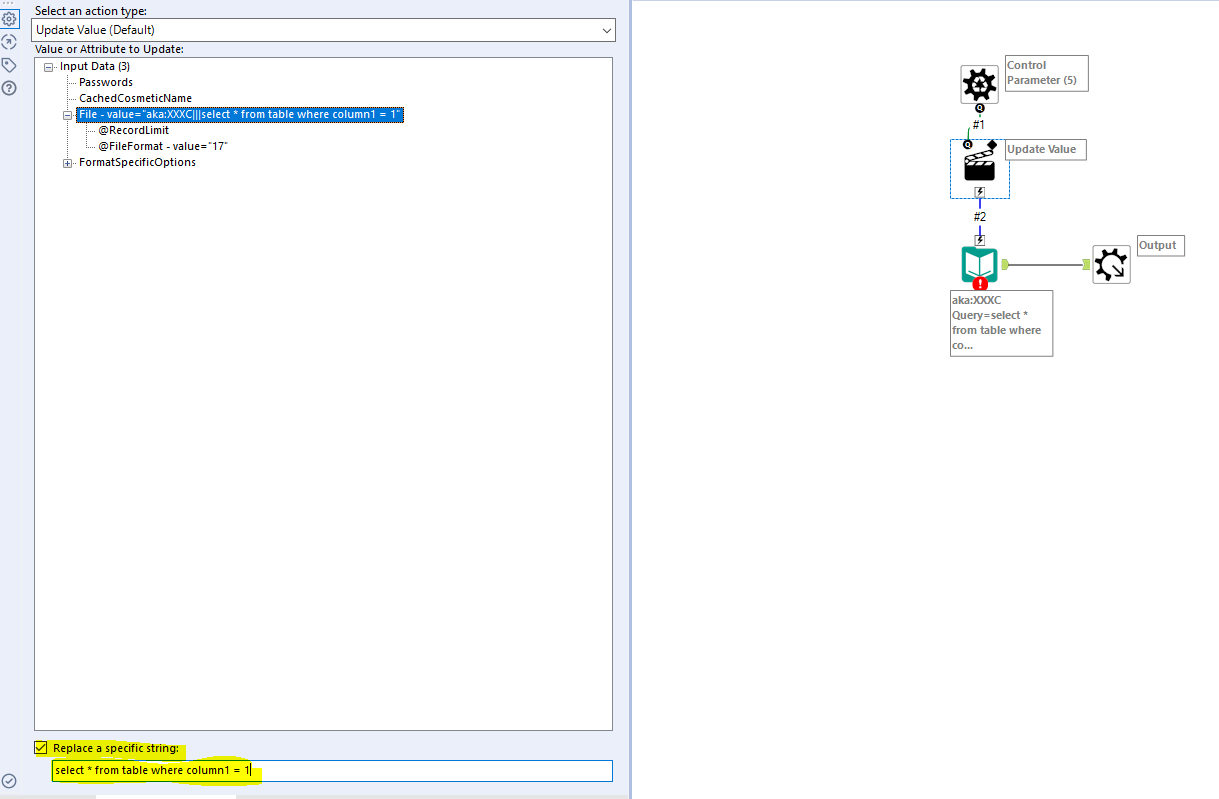1219x799 pixels.
Task: Expand the FormatSpecificOptions node
Action: (66, 162)
